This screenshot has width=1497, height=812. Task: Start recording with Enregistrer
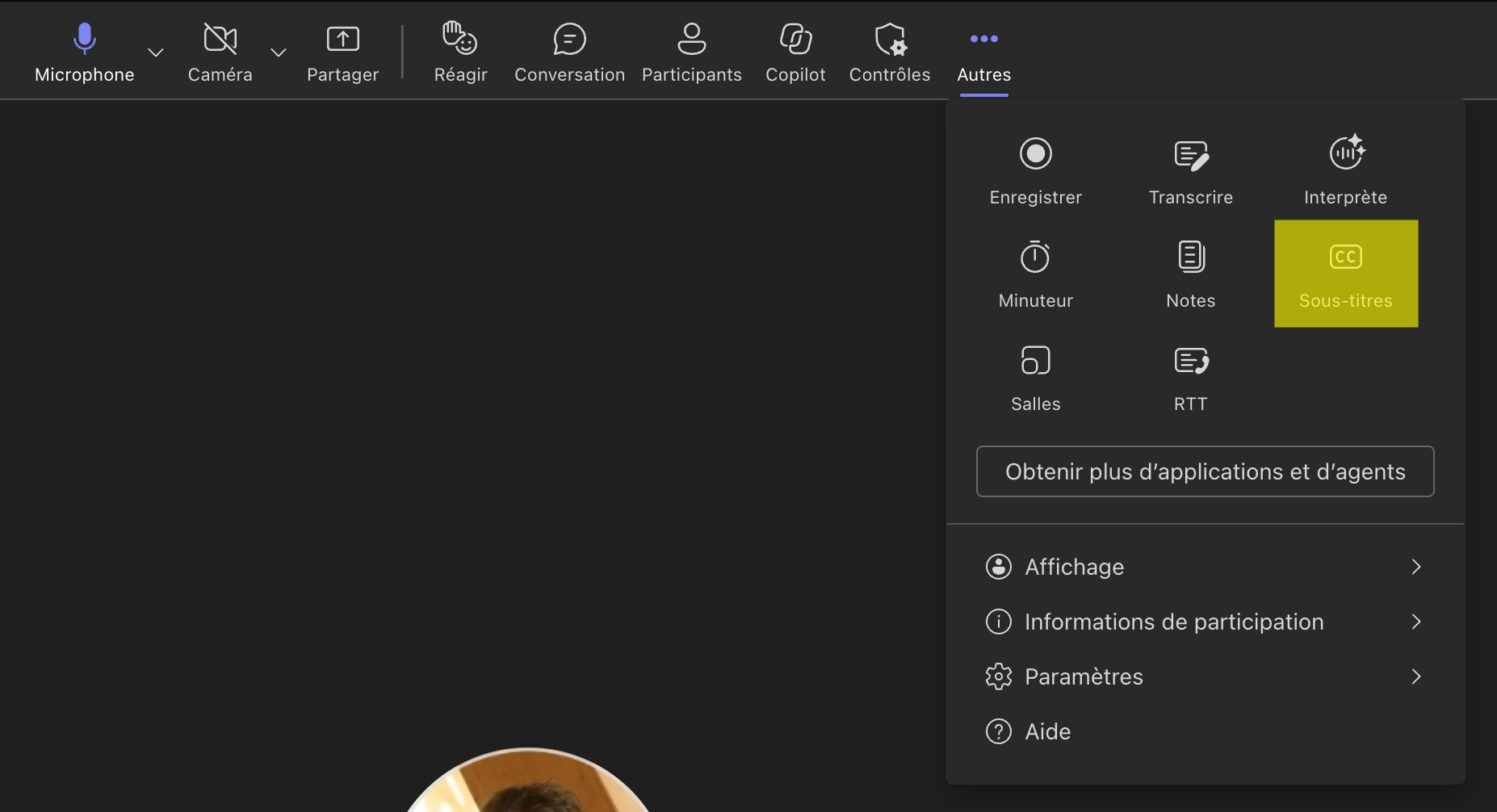1036,171
